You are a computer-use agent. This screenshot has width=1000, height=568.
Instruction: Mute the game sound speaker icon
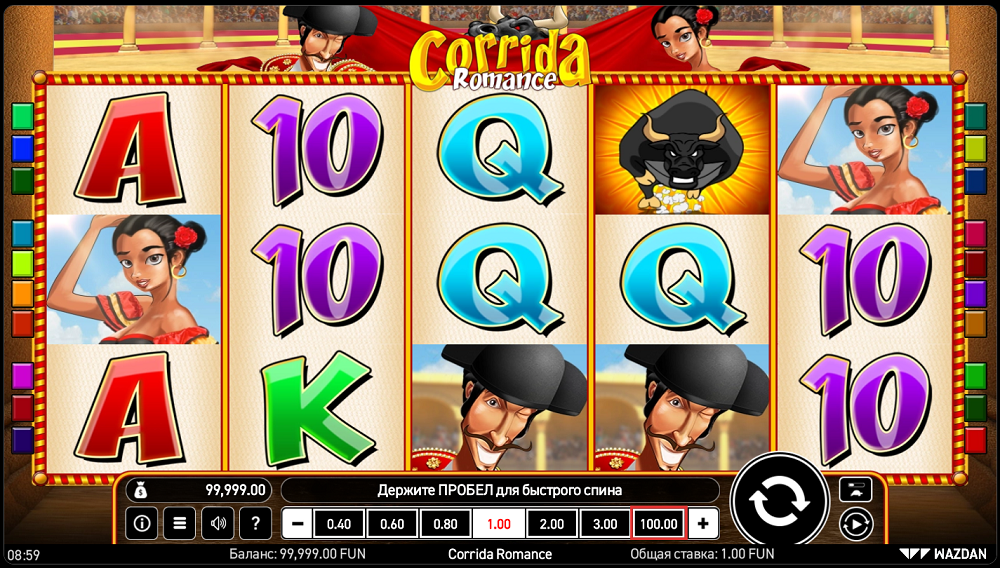point(217,523)
